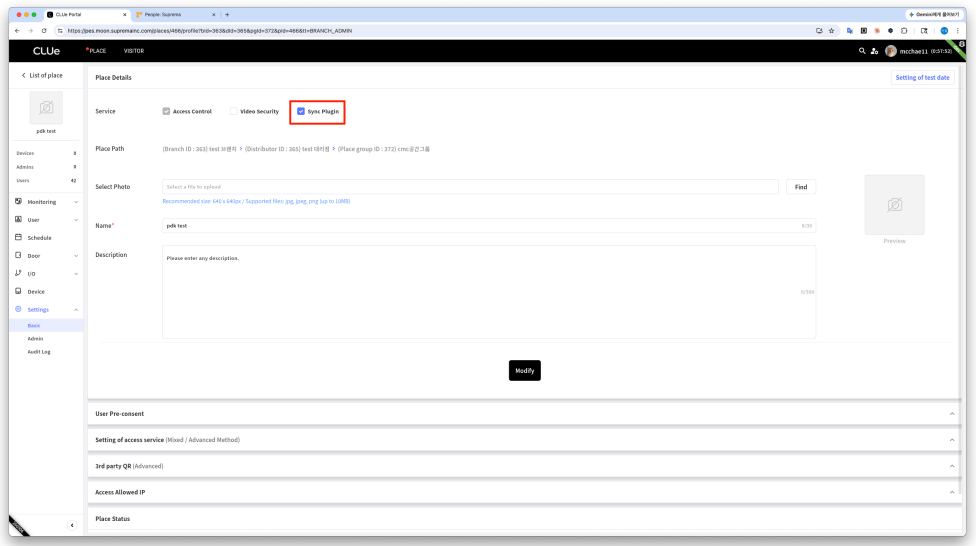This screenshot has height=546, width=976.
Task: Toggle the User Pre-consent section chevron
Action: click(952, 414)
